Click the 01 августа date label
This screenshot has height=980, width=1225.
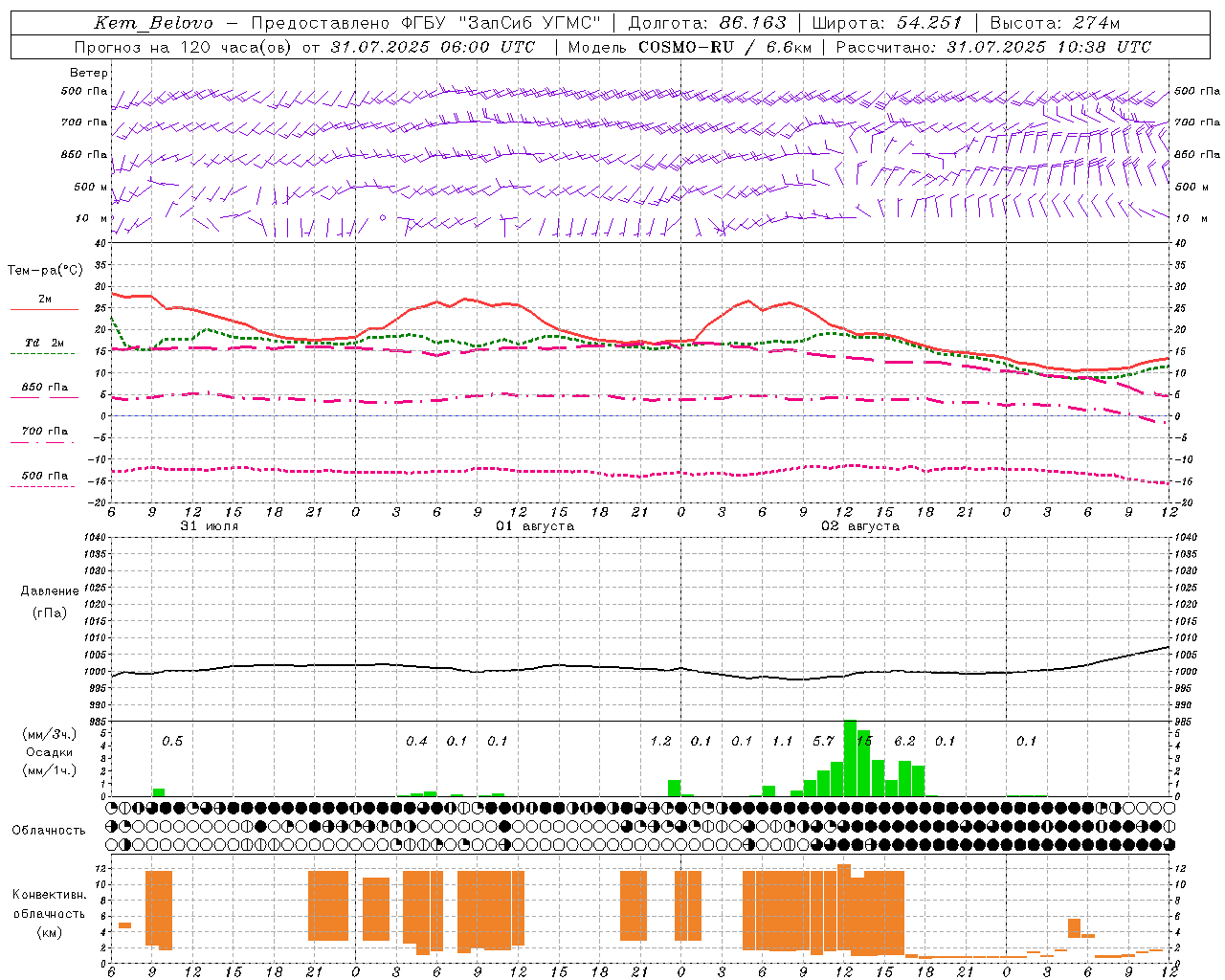click(x=535, y=526)
